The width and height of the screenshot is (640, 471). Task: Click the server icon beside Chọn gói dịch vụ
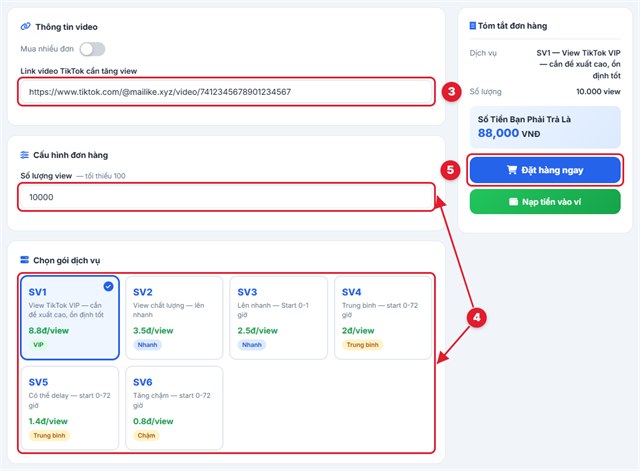[x=24, y=260]
